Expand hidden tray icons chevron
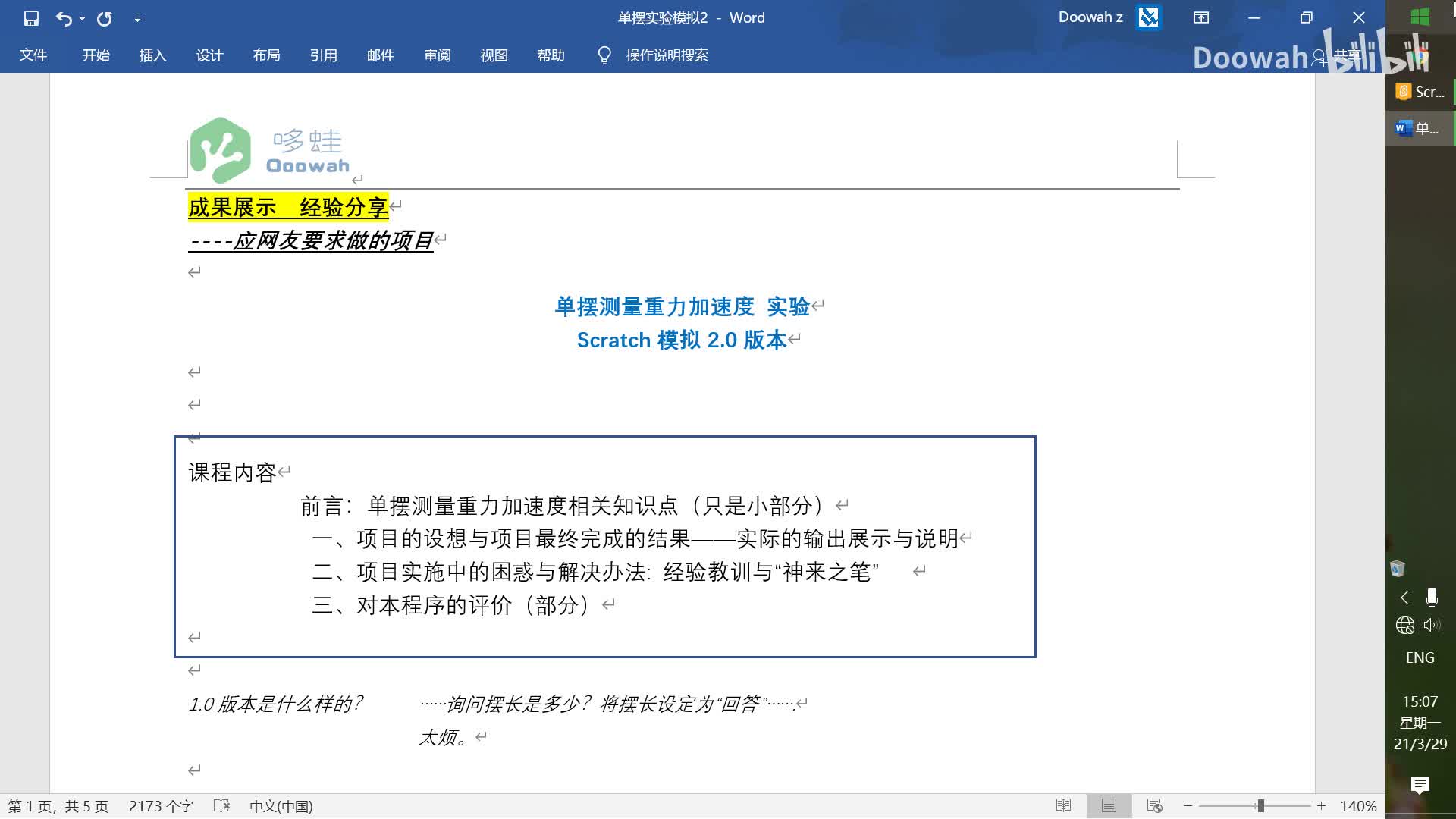 [x=1404, y=598]
